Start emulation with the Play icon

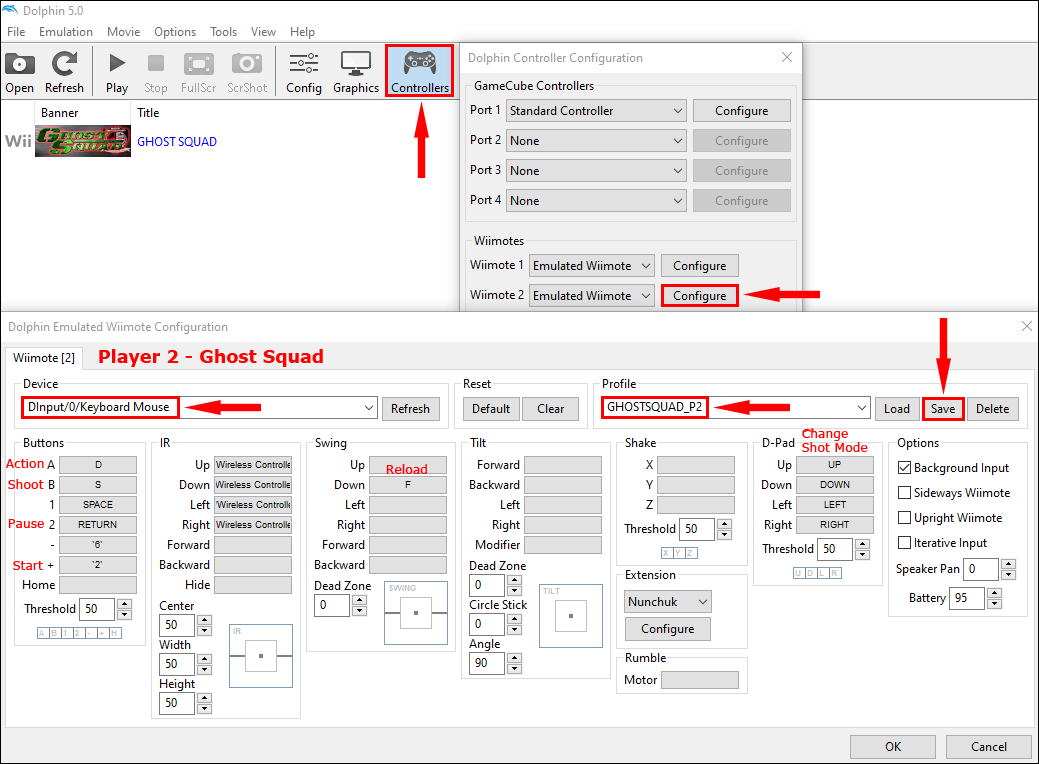(117, 72)
